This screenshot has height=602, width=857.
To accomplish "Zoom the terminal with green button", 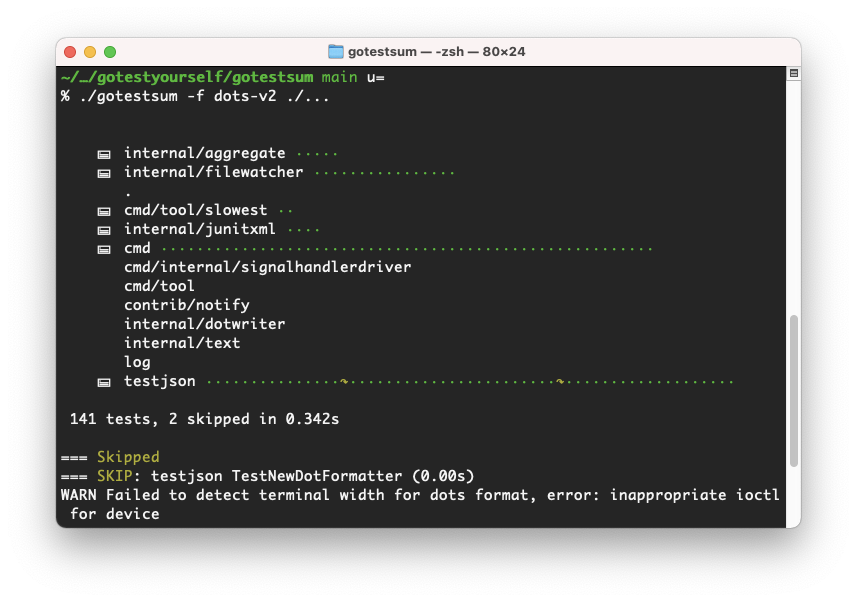I will 110,52.
